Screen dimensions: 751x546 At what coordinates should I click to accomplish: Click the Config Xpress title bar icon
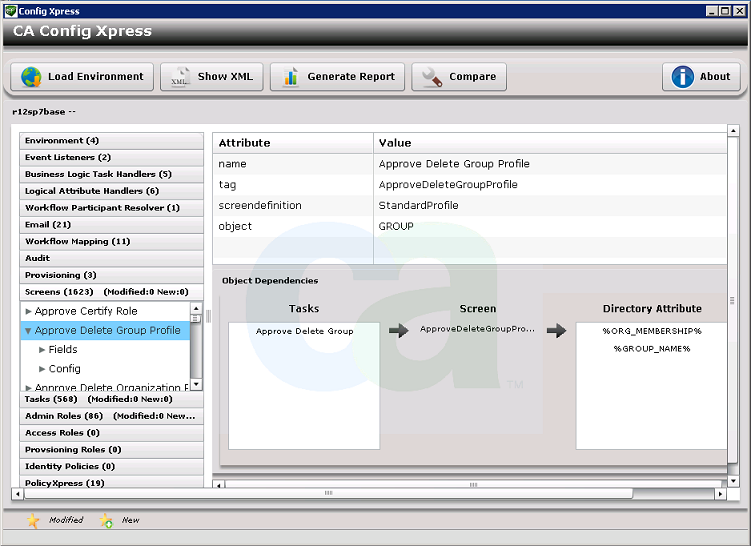pos(10,11)
